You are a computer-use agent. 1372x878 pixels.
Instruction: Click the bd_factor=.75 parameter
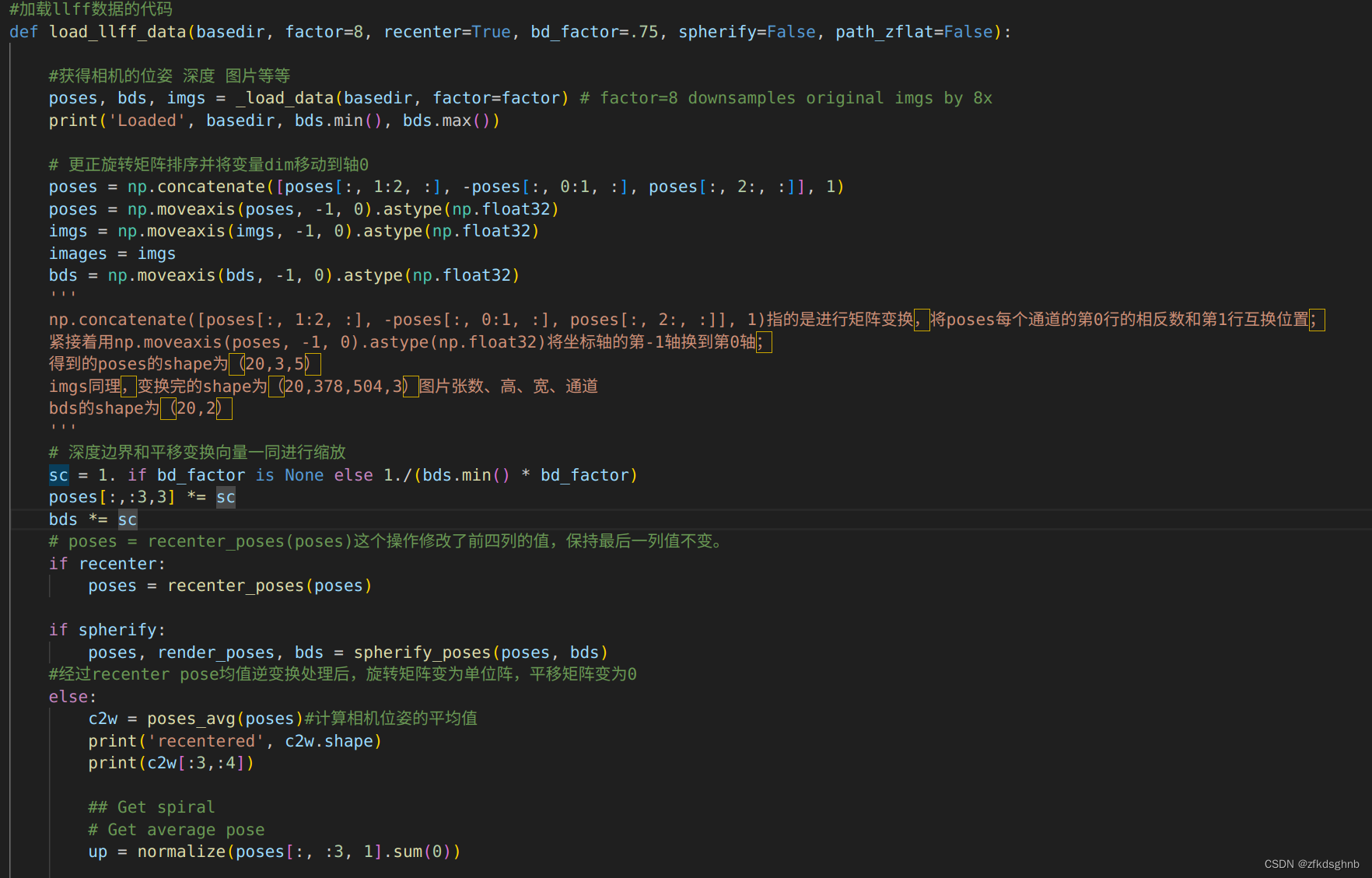coord(595,31)
